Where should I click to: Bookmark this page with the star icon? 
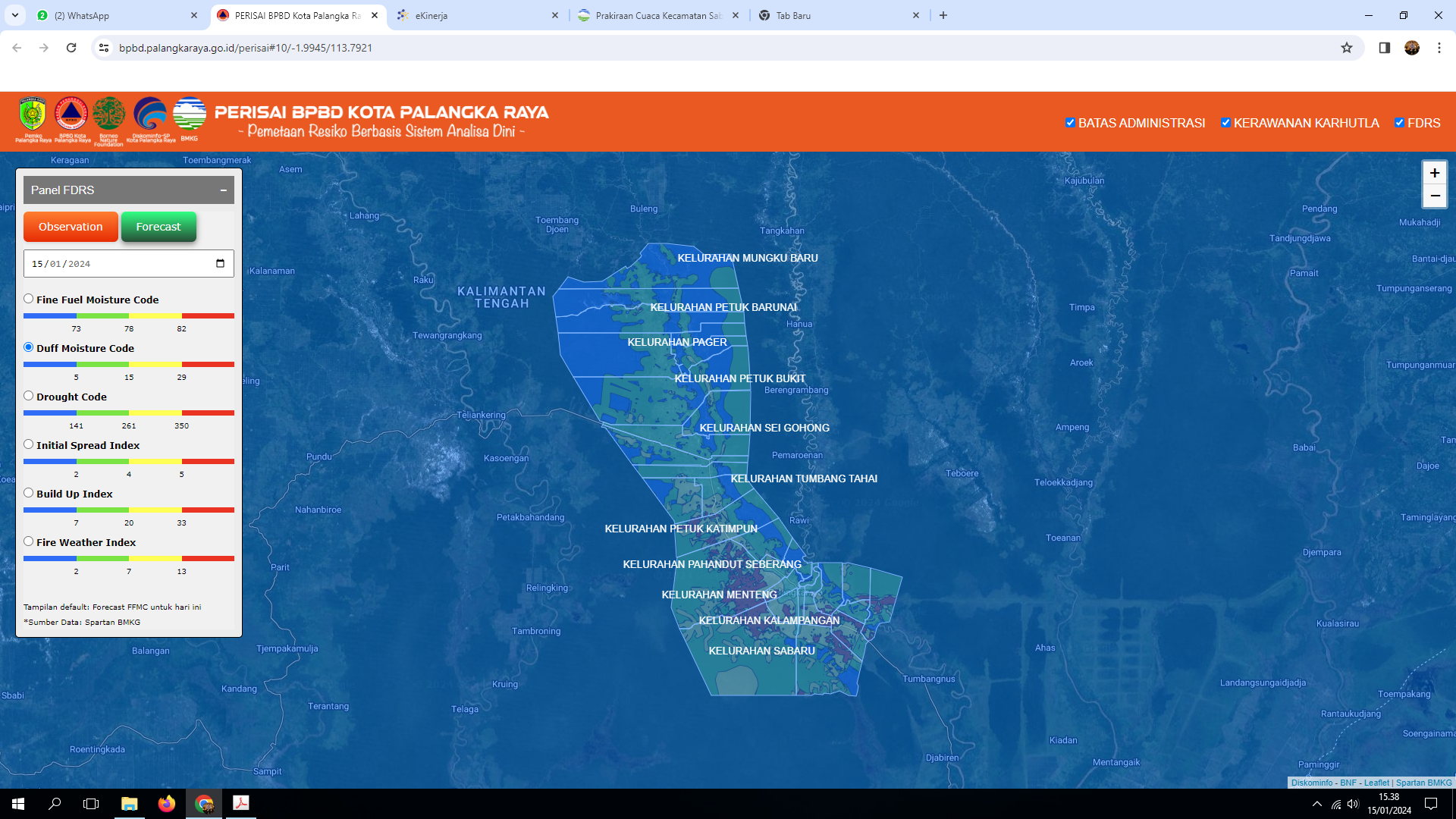[1347, 48]
